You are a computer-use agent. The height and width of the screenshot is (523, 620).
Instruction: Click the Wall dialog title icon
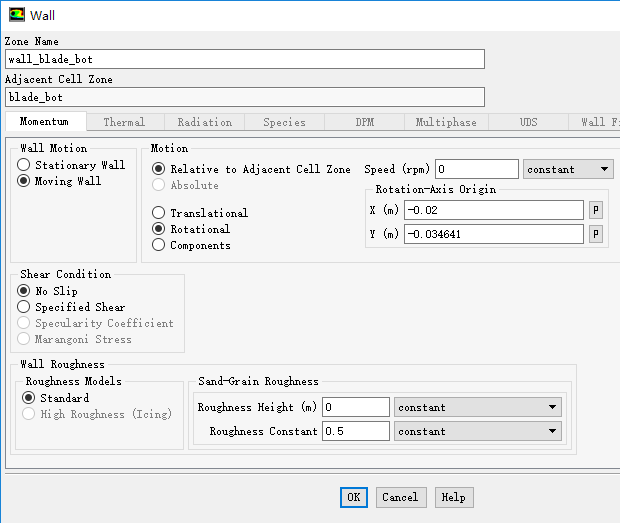[17, 15]
